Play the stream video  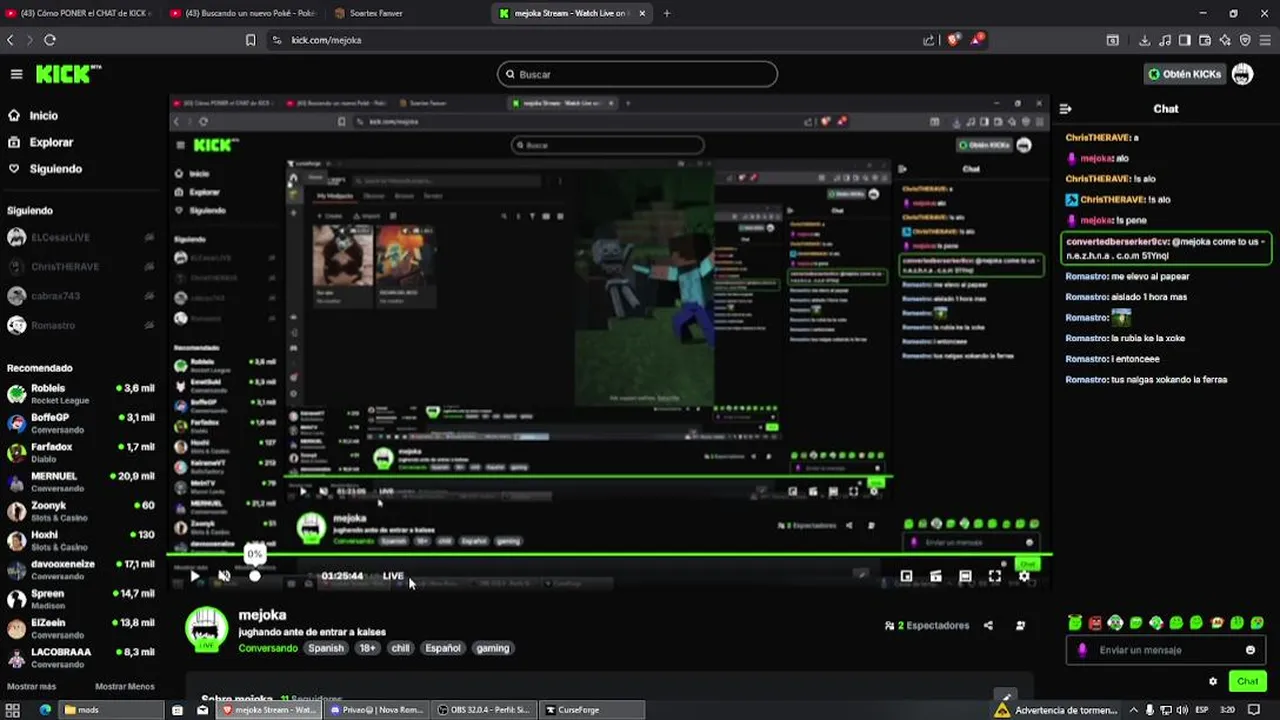(194, 576)
